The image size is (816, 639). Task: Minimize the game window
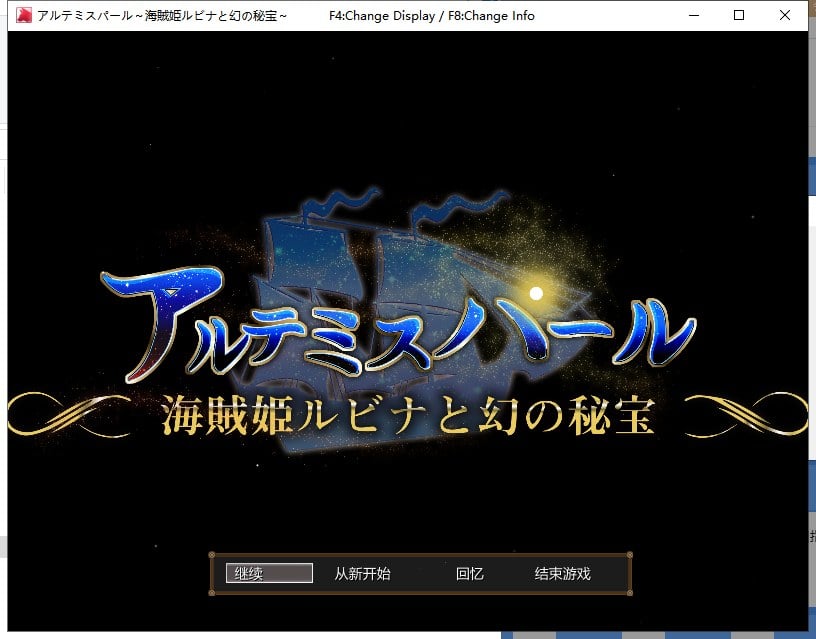[x=693, y=16]
